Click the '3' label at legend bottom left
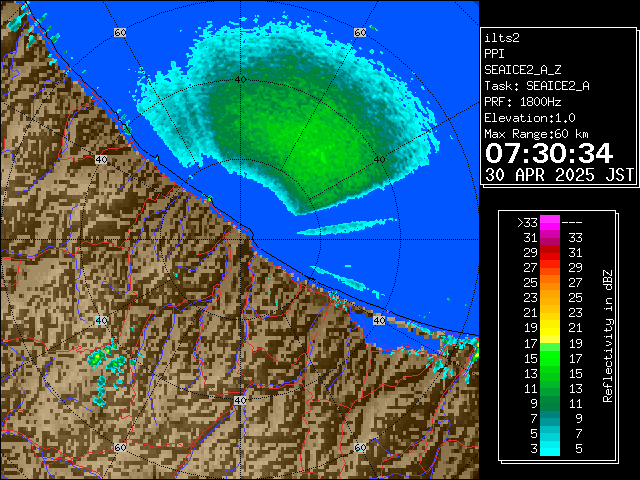Viewport: 640px width, 480px height. point(534,449)
